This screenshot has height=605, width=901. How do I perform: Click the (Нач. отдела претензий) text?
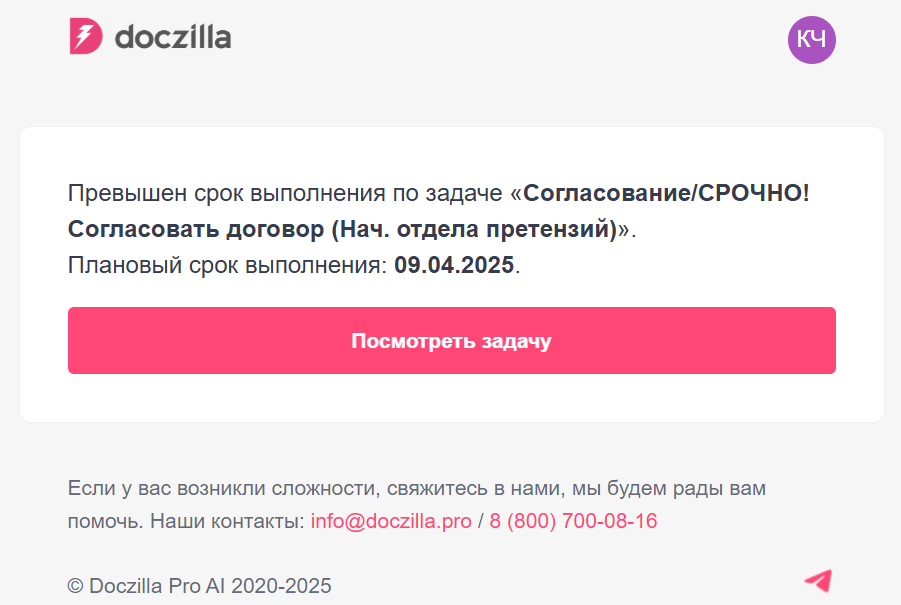point(472,229)
